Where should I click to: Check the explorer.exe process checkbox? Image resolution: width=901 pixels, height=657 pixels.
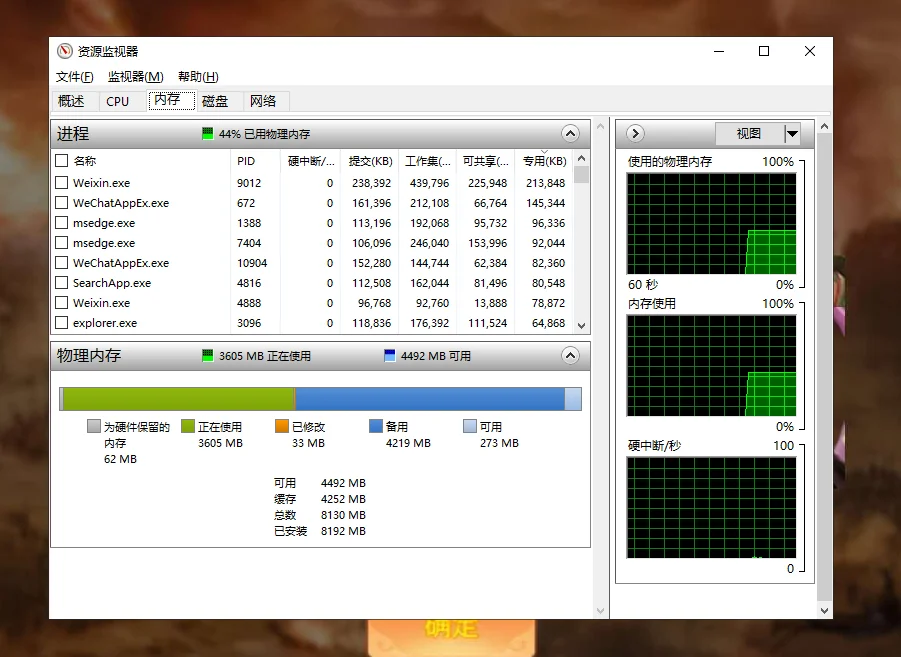pos(61,322)
